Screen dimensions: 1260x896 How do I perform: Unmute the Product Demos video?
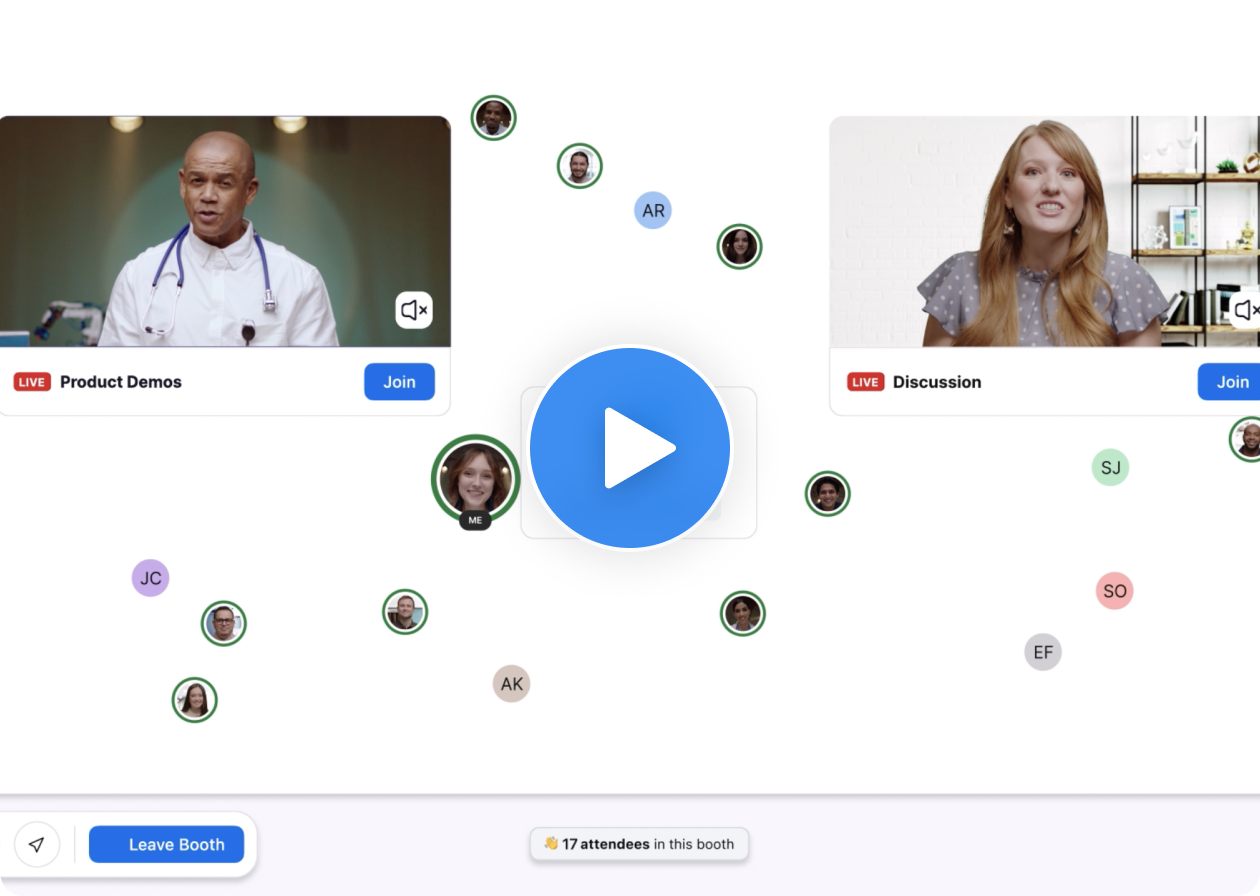(414, 310)
